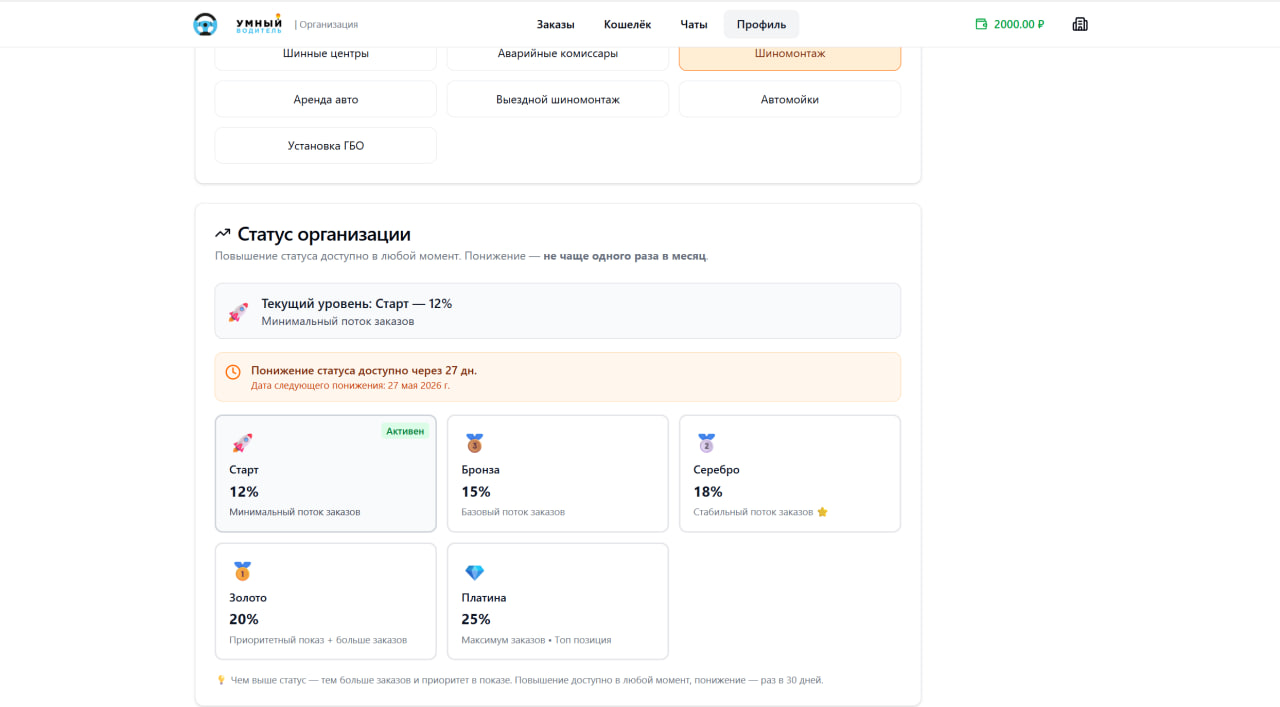This screenshot has height=707, width=1280.
Task: Click the platinum diamond icon
Action: 474,572
